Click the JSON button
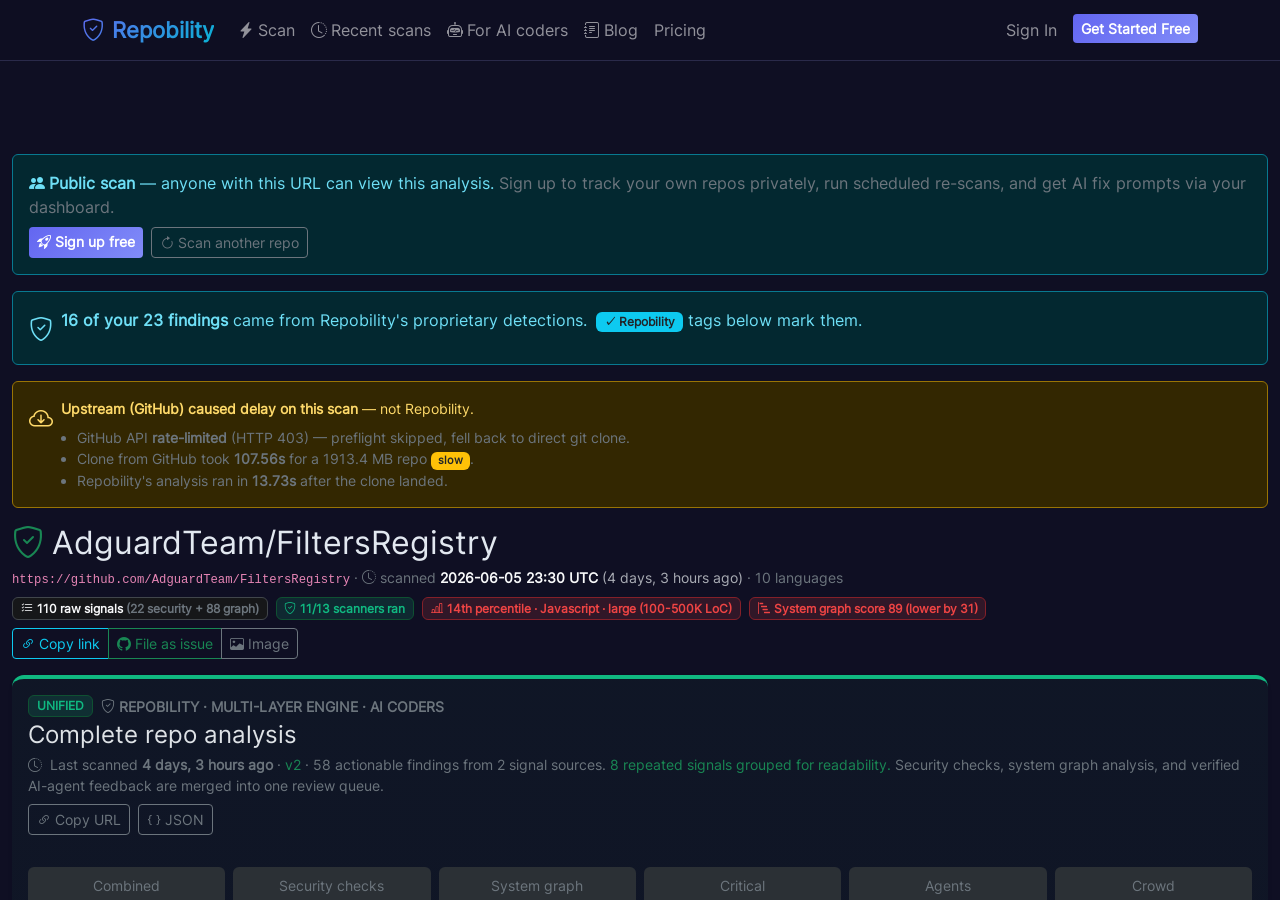1280x900 pixels. coord(175,819)
